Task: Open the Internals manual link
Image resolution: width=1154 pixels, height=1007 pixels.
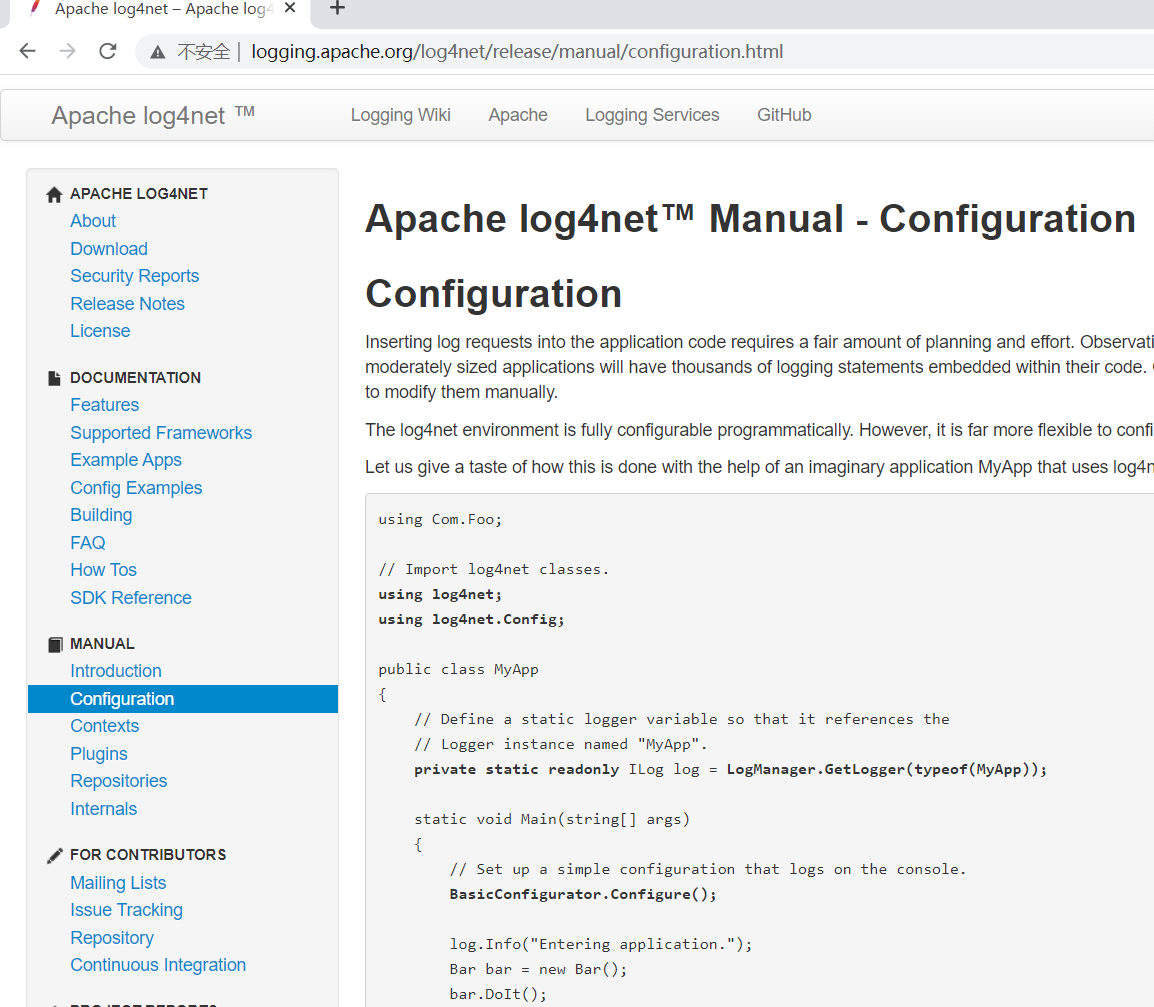Action: pos(104,809)
